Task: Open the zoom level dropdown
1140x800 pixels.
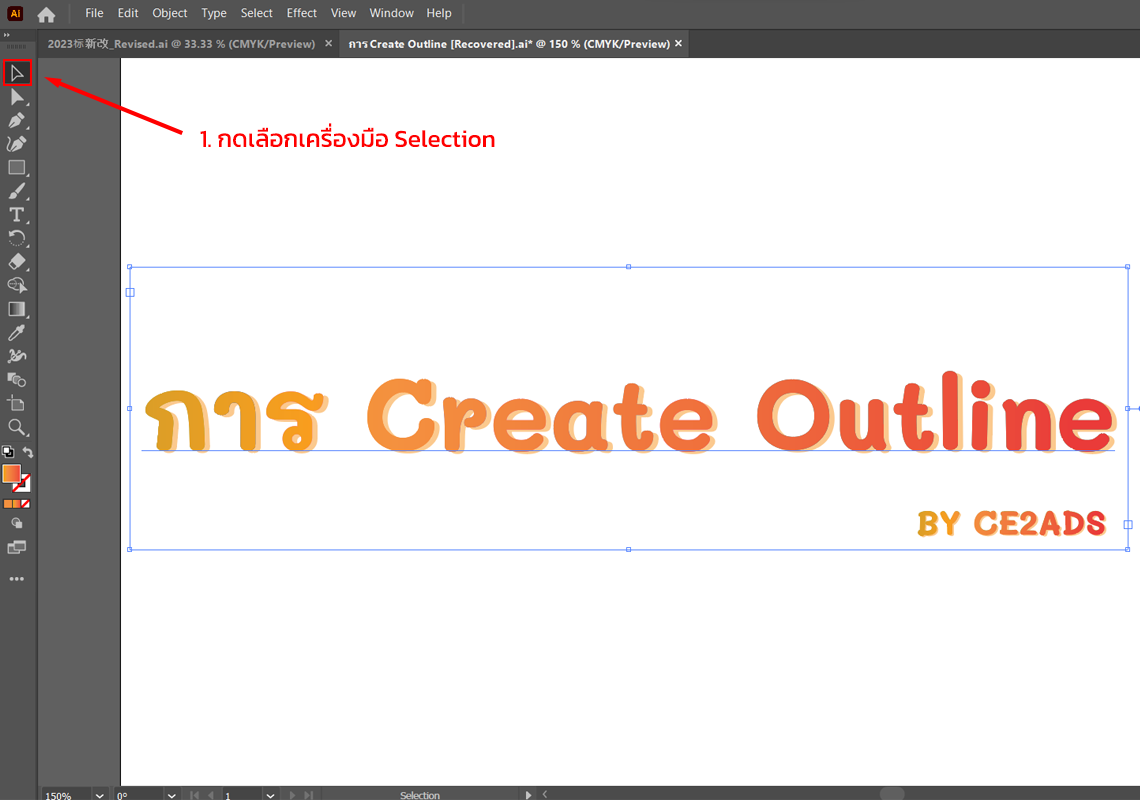Action: pyautogui.click(x=99, y=795)
